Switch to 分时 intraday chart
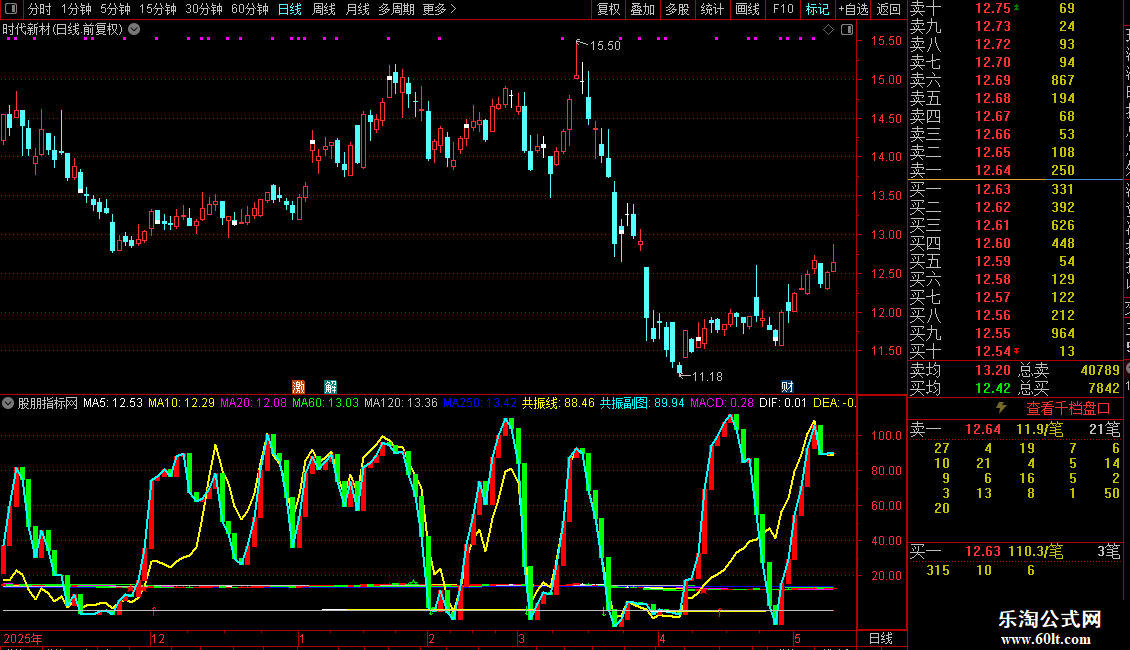The height and width of the screenshot is (650, 1130). coord(40,9)
